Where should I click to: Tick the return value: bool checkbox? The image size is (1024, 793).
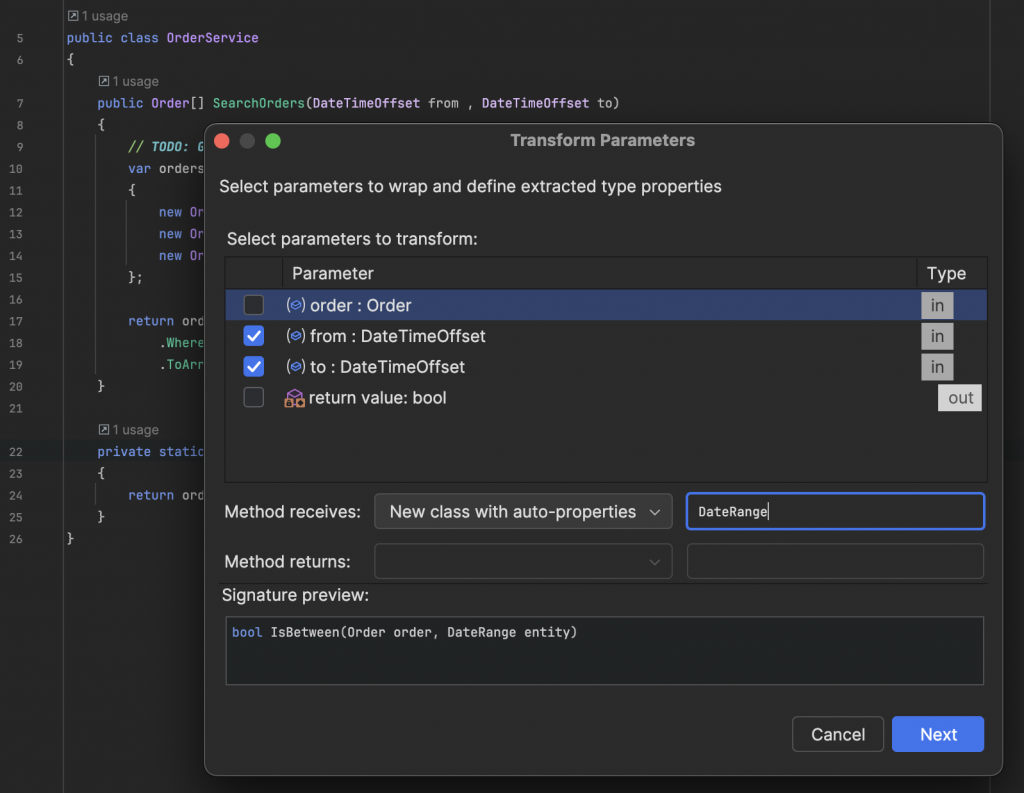point(254,398)
